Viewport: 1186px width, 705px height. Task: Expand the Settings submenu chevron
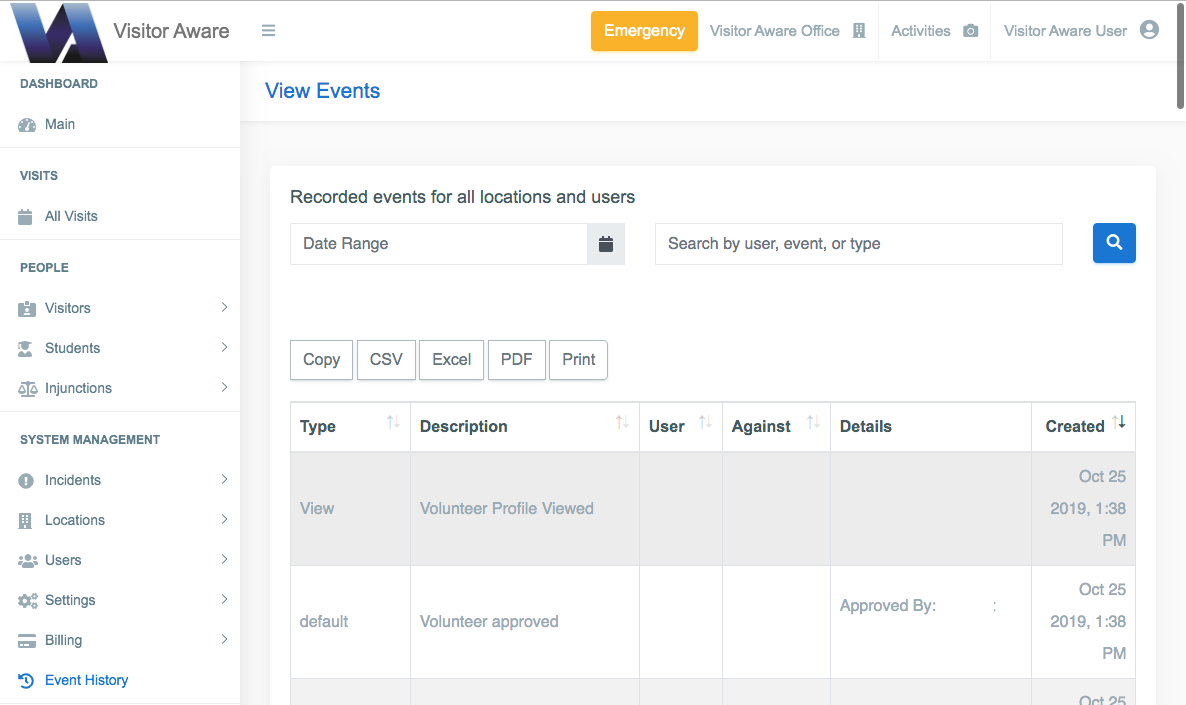tap(225, 599)
